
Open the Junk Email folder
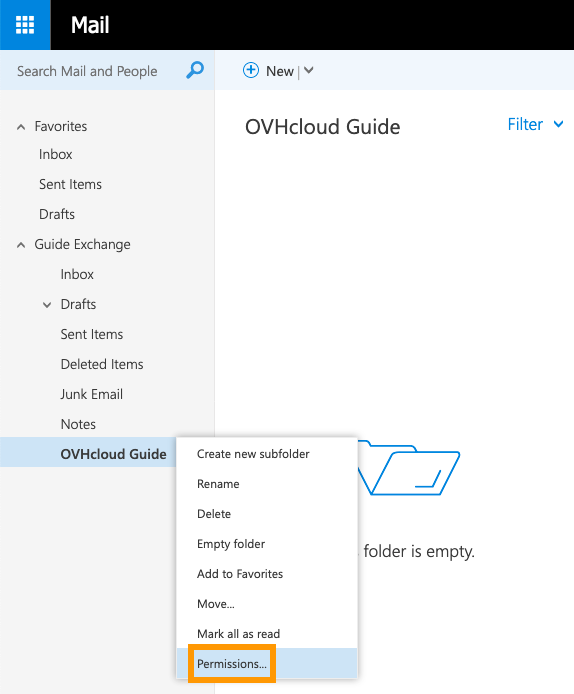[x=92, y=394]
